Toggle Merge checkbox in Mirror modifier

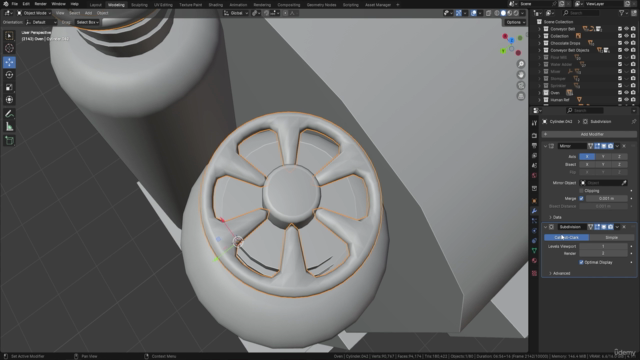pyautogui.click(x=581, y=198)
